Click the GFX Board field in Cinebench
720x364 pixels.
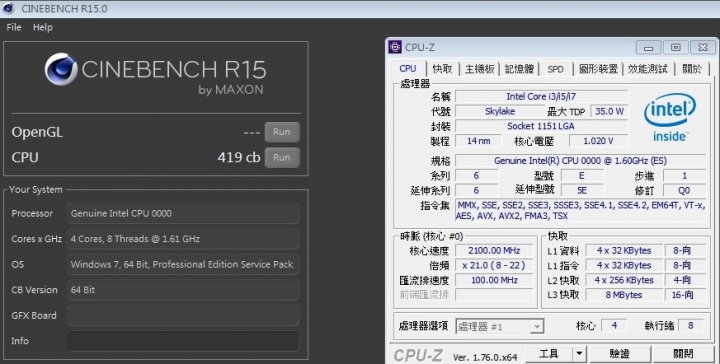[x=183, y=316]
